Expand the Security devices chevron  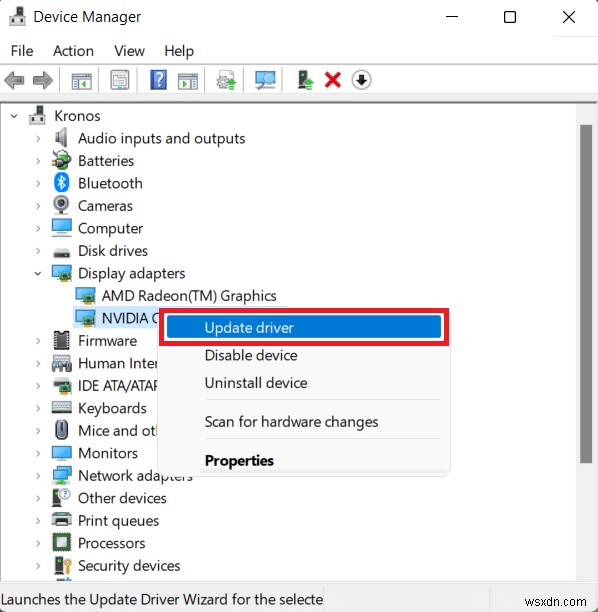[38, 566]
